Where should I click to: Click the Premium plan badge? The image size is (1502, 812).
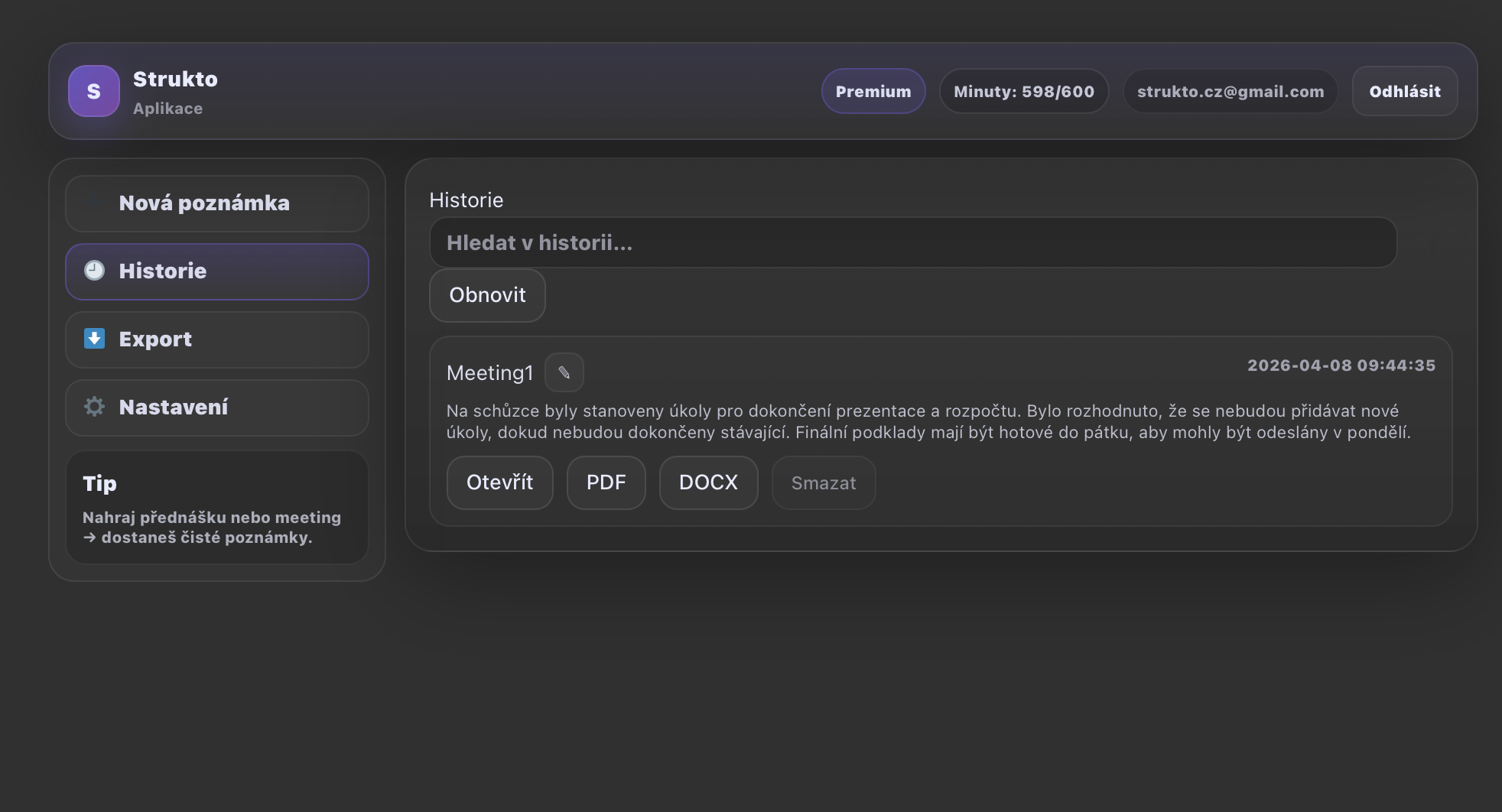873,92
